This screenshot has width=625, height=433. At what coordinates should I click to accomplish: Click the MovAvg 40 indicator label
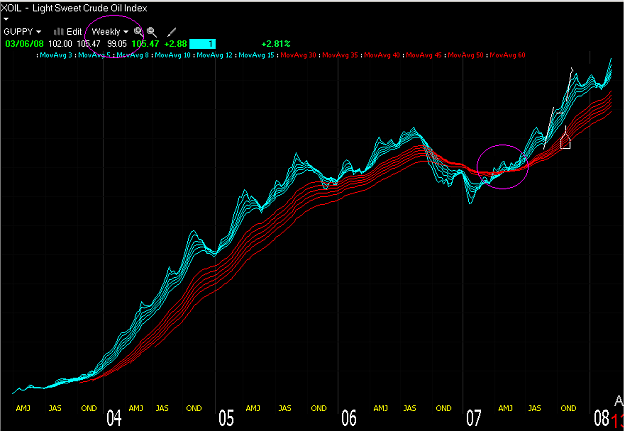point(381,55)
